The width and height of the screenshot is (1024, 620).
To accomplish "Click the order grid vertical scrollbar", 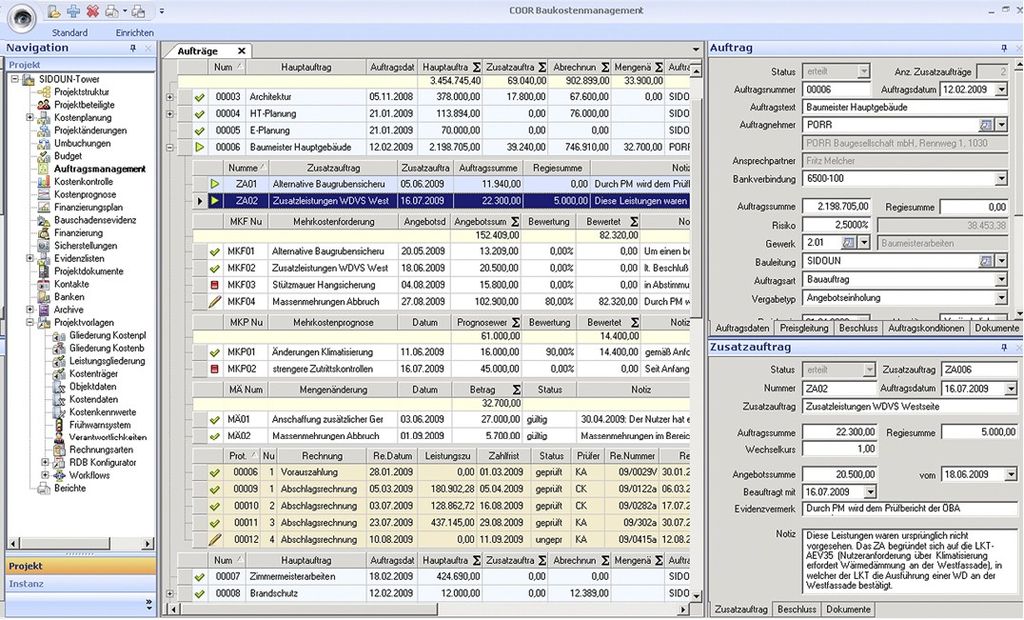I will (696, 332).
